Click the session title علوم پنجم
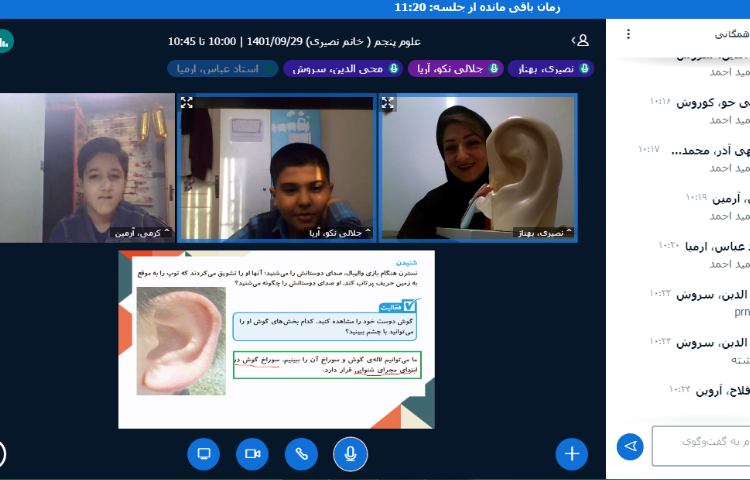Image resolution: width=750 pixels, height=480 pixels. click(x=294, y=42)
